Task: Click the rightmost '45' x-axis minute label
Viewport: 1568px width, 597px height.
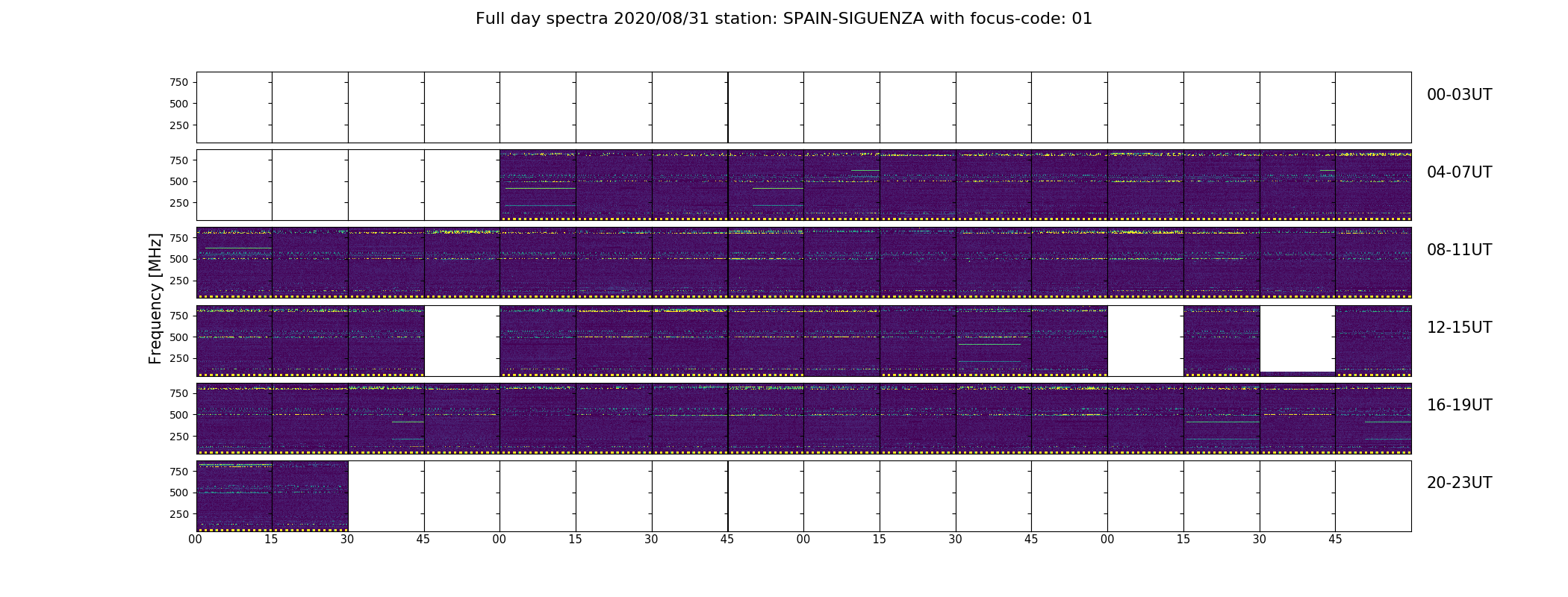Action: coord(1335,540)
